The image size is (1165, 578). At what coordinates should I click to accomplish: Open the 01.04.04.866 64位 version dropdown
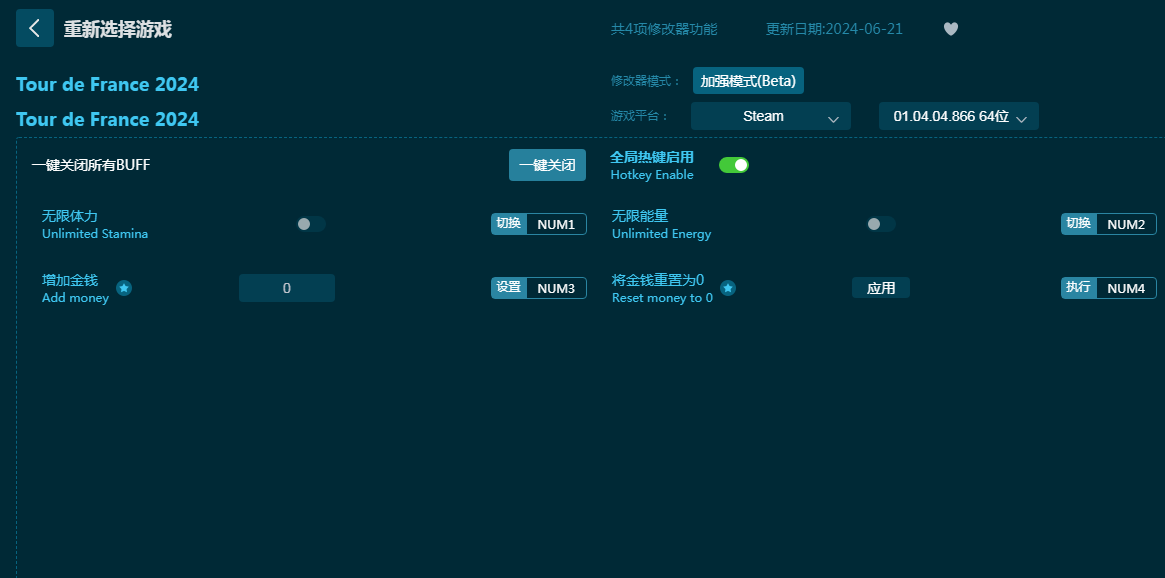[958, 116]
